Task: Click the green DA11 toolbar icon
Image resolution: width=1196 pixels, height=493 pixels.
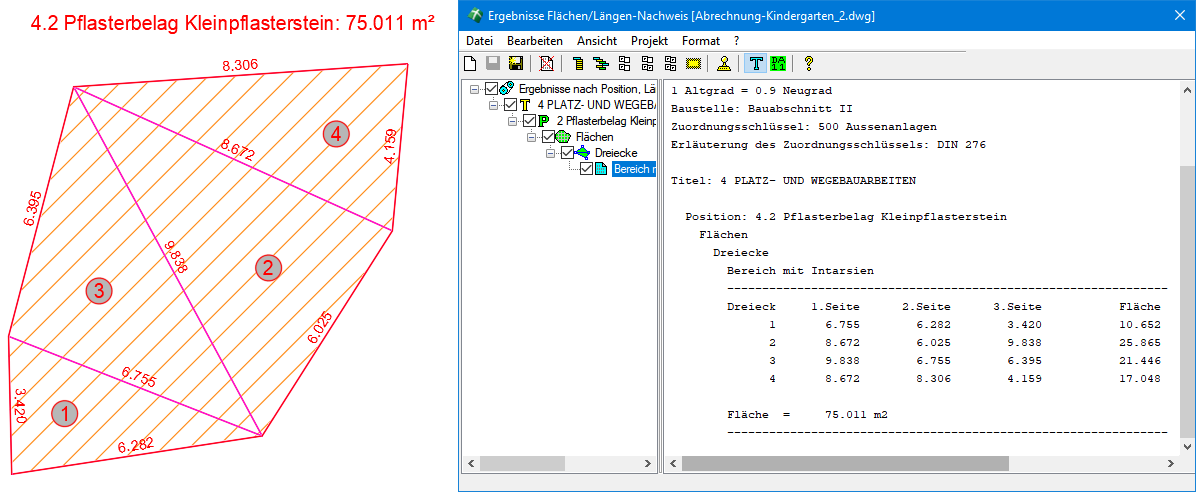Action: [777, 64]
